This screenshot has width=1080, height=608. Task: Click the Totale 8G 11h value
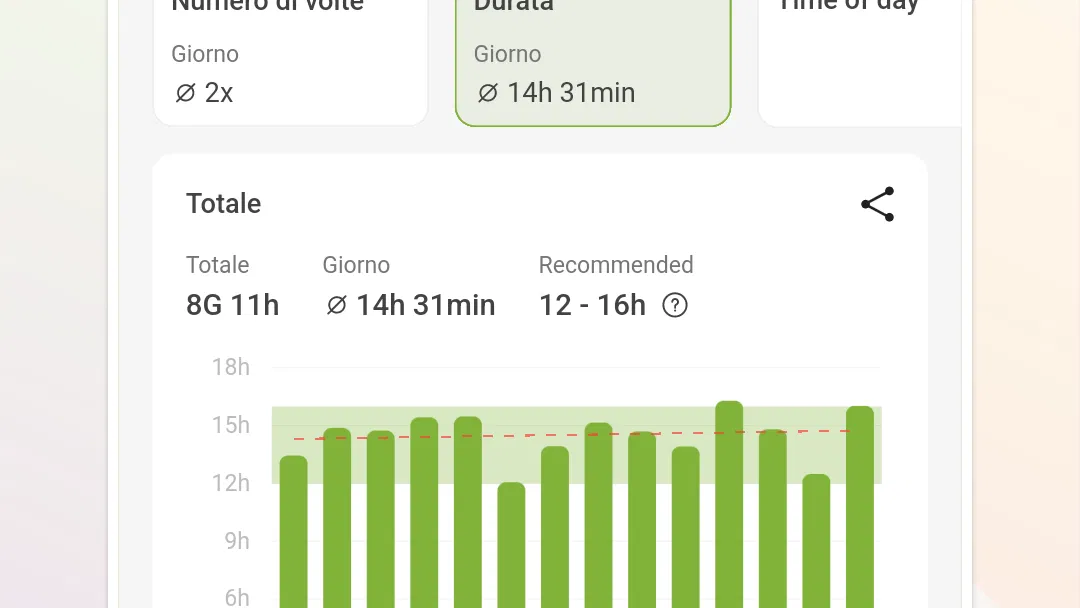(233, 305)
